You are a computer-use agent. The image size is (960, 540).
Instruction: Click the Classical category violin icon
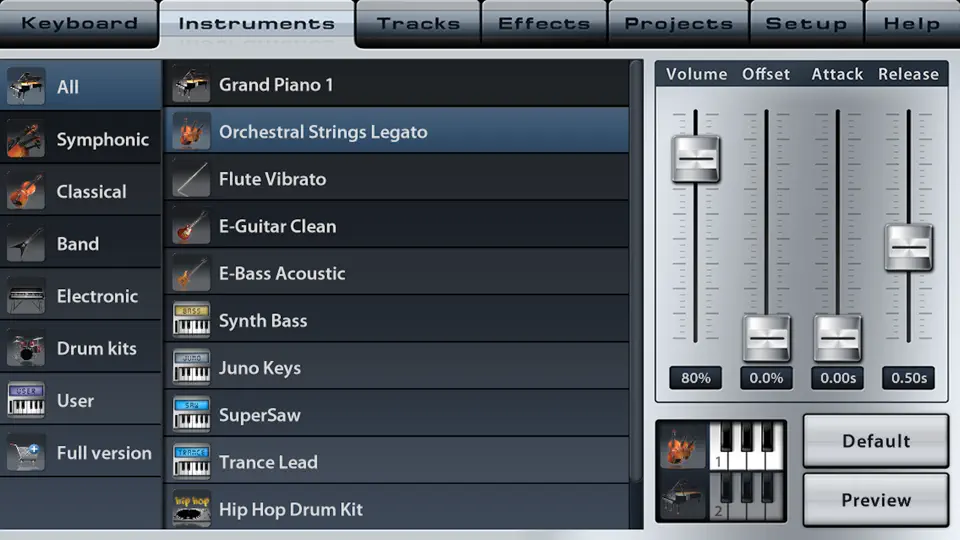[x=26, y=191]
